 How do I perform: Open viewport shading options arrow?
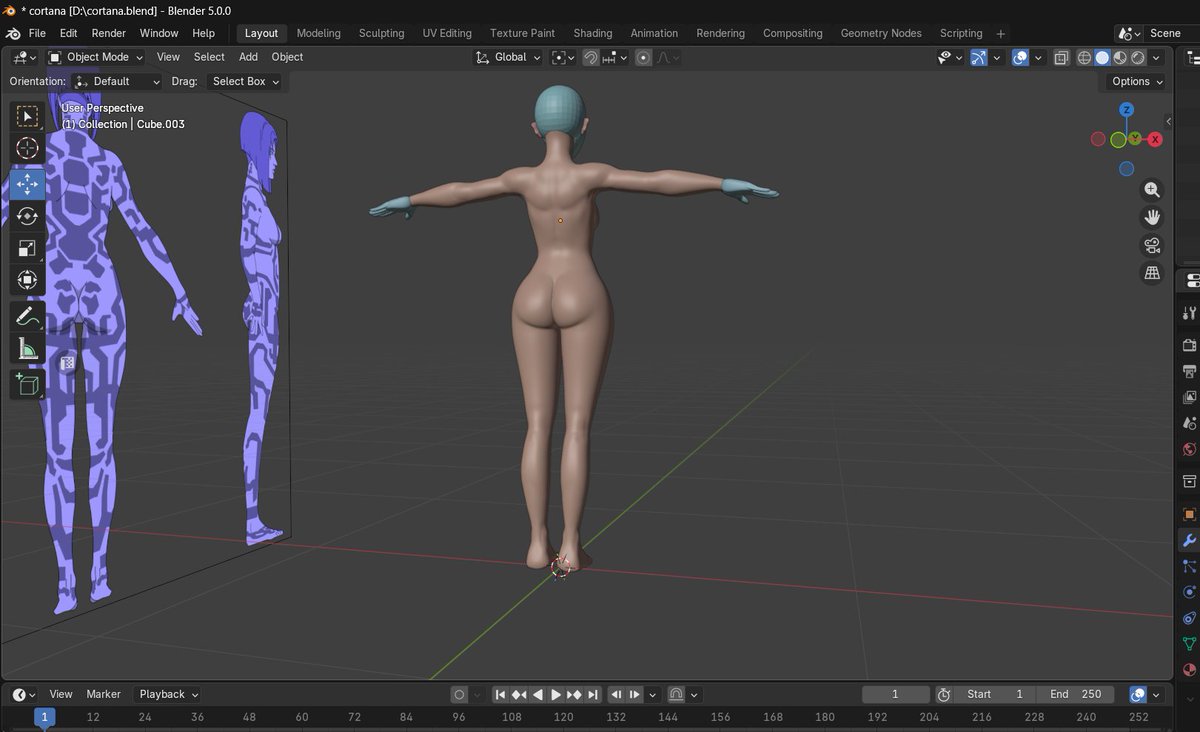point(1157,57)
